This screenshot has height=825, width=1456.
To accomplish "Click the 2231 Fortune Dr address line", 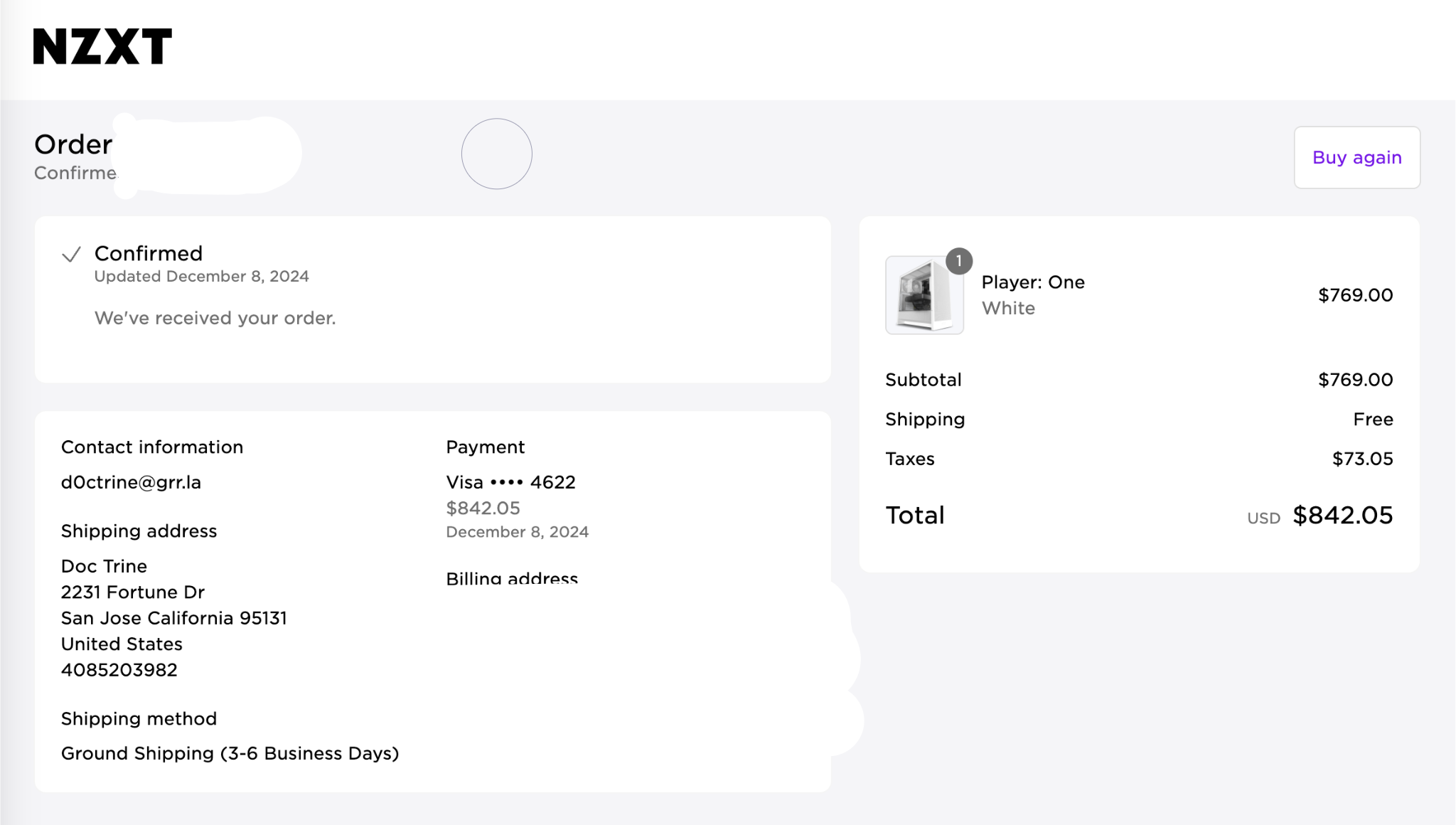I will click(x=132, y=592).
